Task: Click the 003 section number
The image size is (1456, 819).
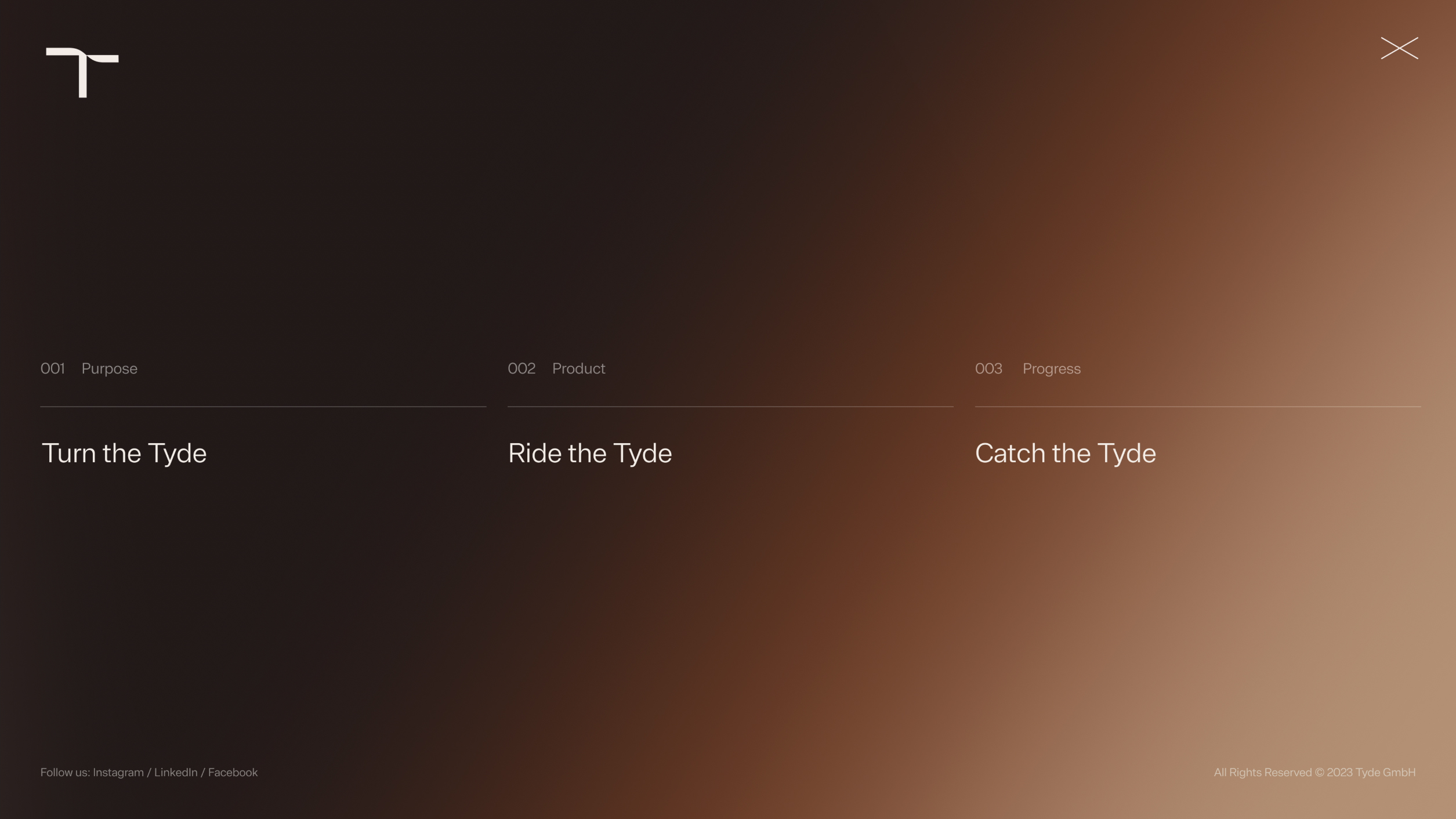Action: pos(988,369)
